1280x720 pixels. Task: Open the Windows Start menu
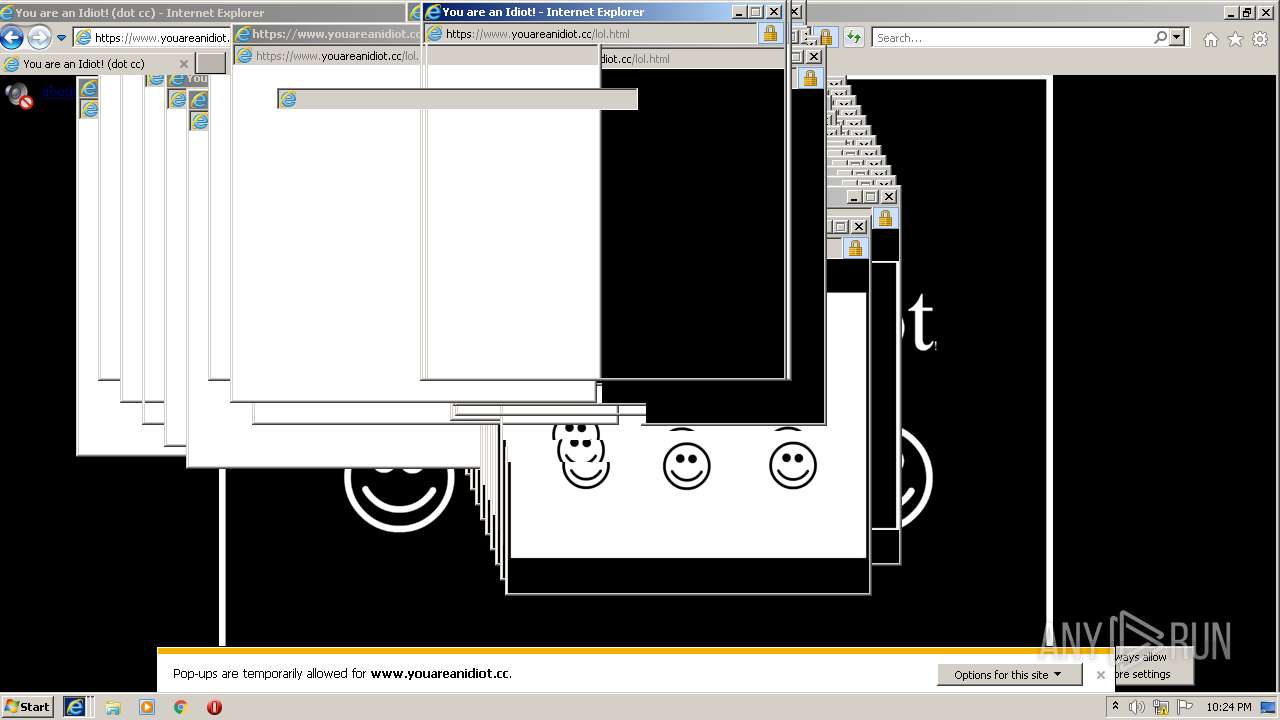click(x=28, y=706)
